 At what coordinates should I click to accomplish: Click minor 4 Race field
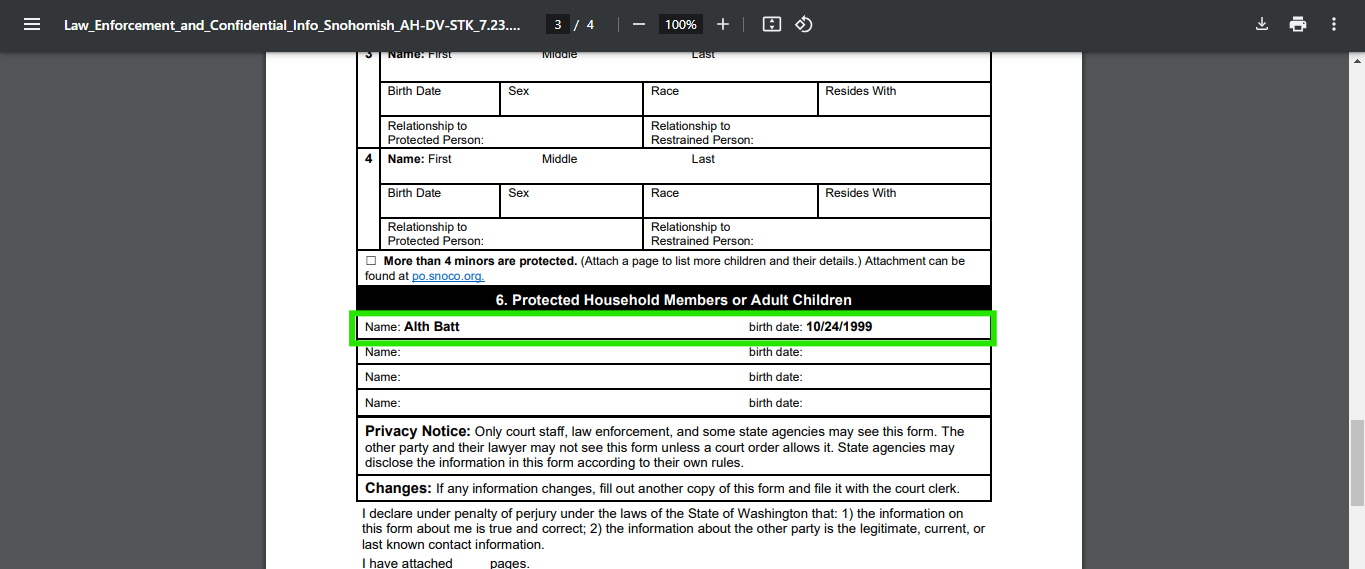point(730,201)
